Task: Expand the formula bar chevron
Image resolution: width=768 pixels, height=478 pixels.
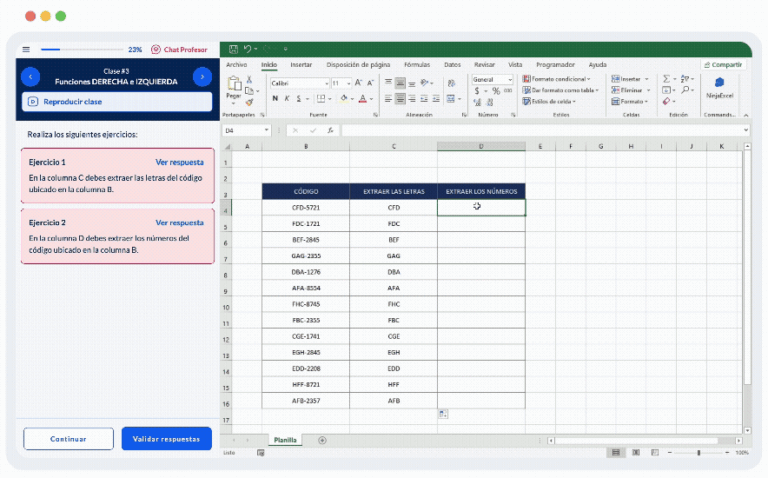Action: coord(746,130)
